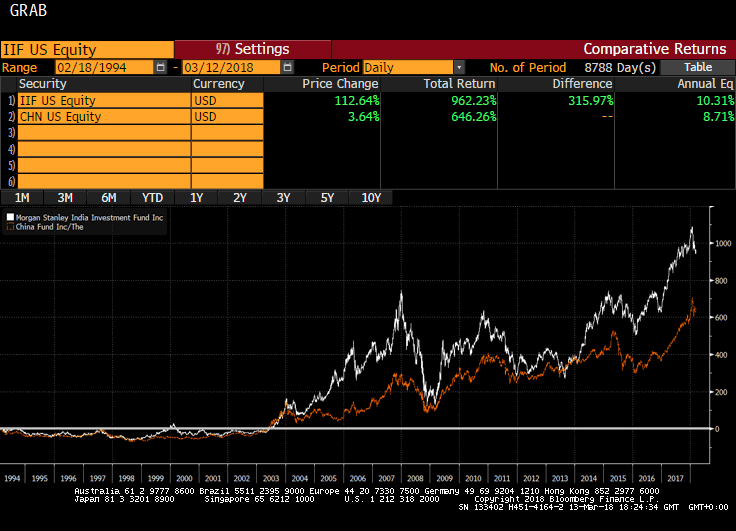This screenshot has height=531, width=736.
Task: Open calendar picker for end date
Action: click(287, 67)
